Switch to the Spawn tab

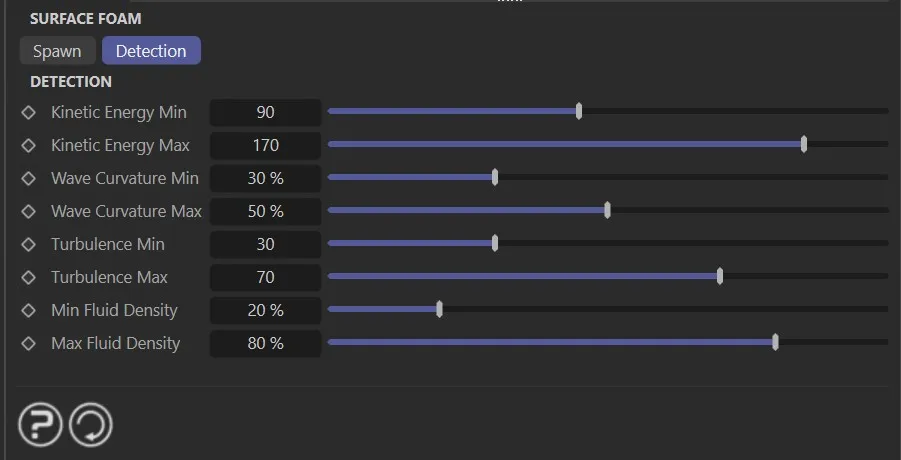pos(57,51)
